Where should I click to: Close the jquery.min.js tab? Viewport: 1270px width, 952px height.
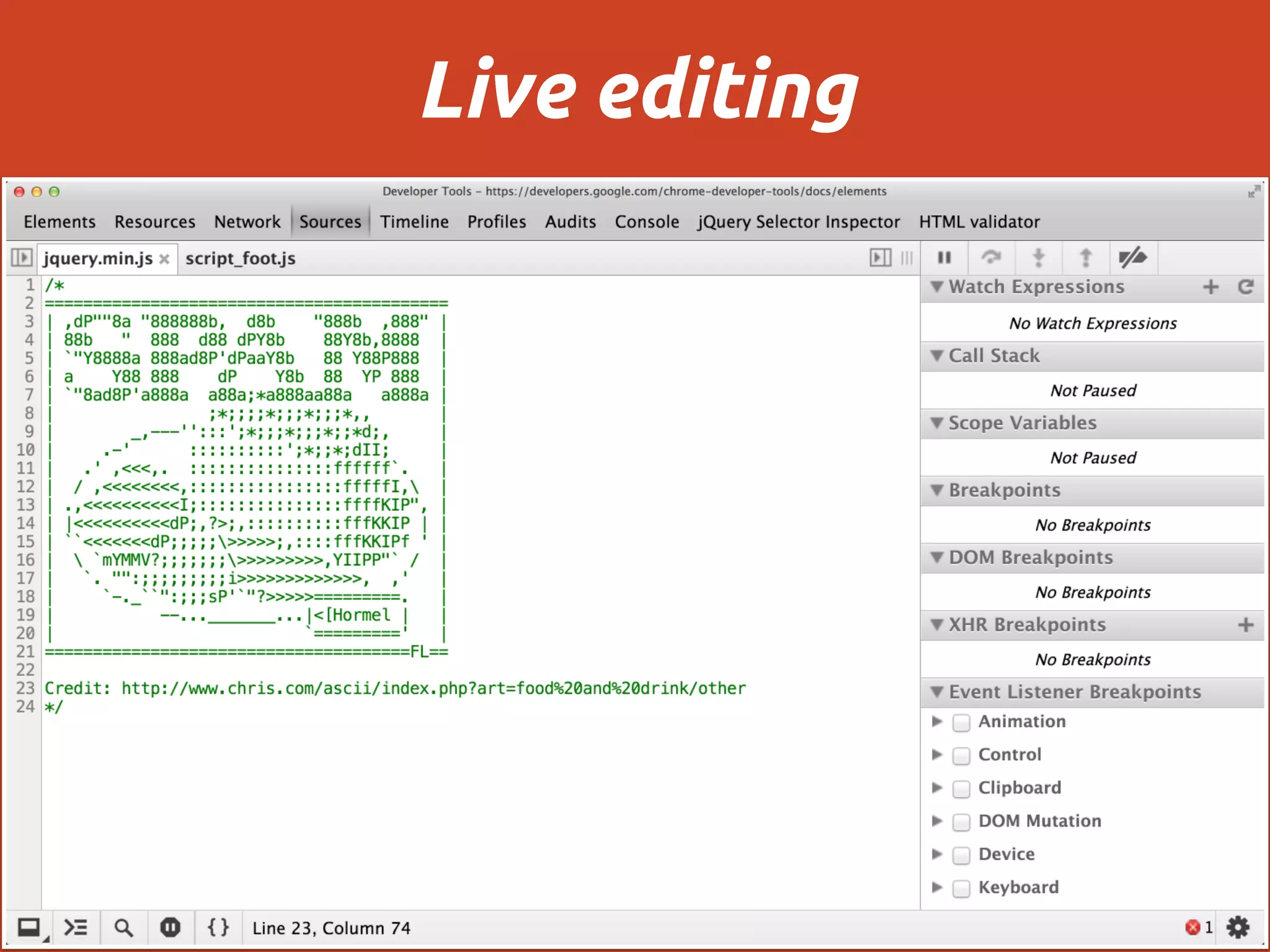(x=164, y=259)
